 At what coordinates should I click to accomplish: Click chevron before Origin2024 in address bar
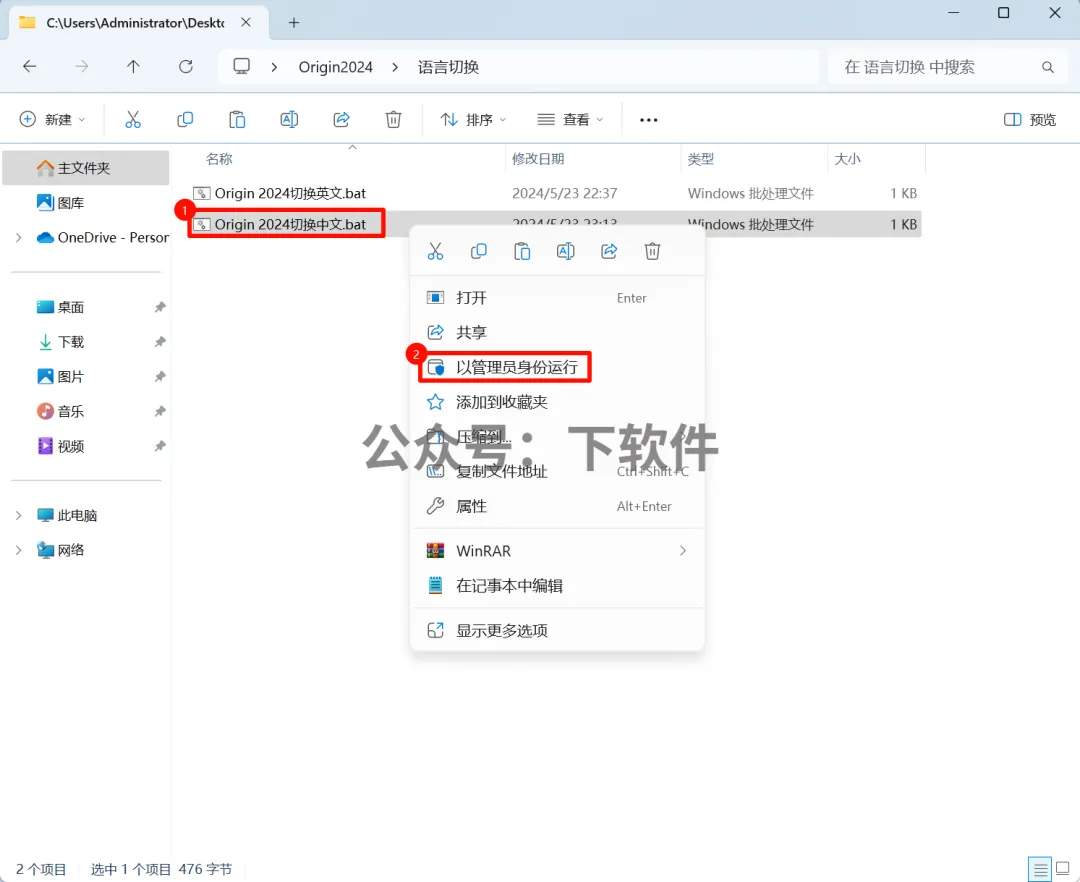point(274,67)
